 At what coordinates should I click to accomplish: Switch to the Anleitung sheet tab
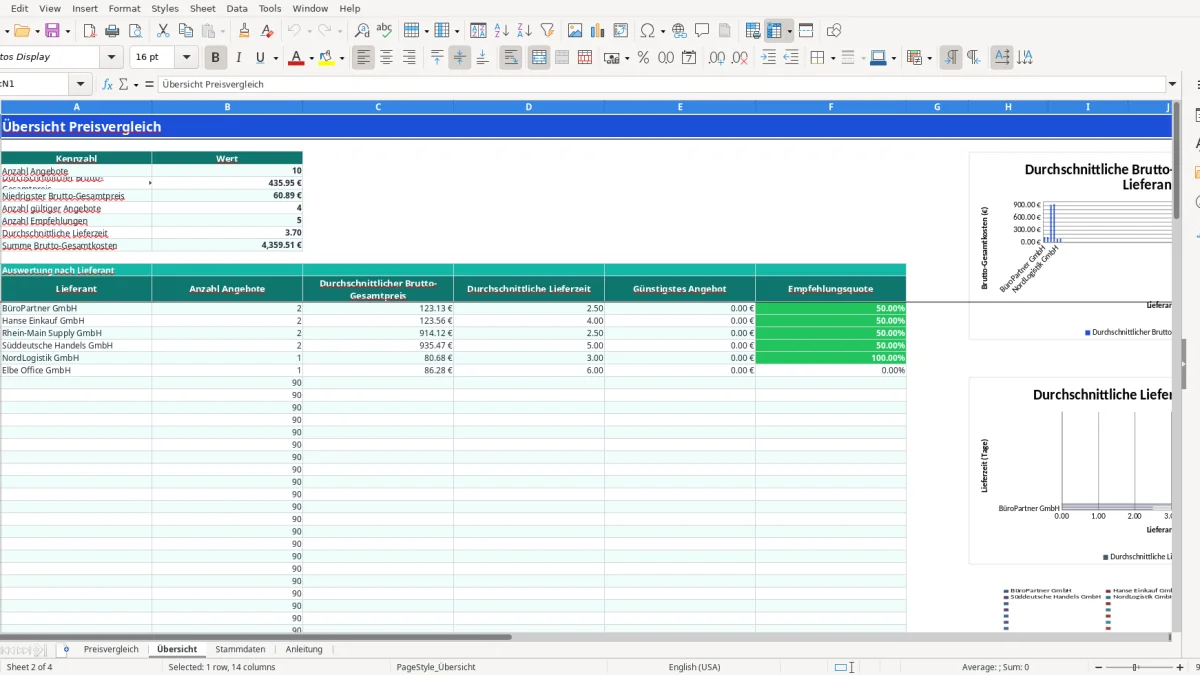304,649
